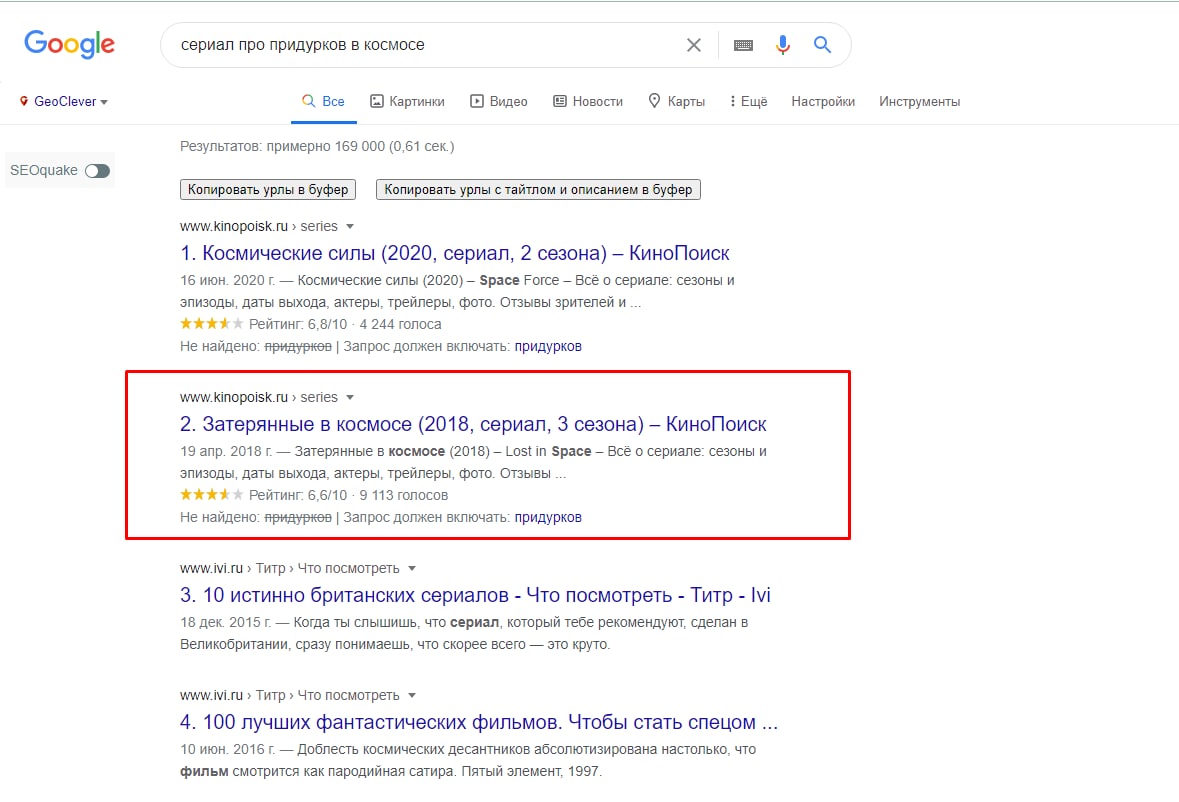This screenshot has width=1179, height=802.
Task: Click придурков link under Космические силы result
Action: pos(548,347)
